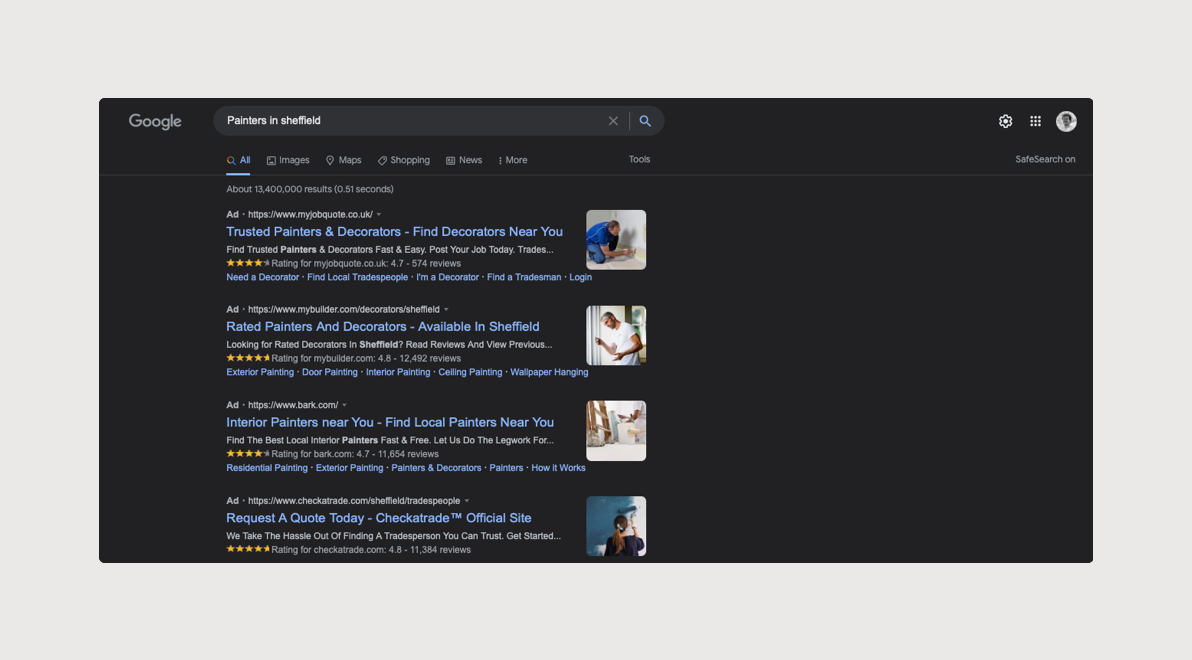Open the 'Need a Decorator' sitelink
The image size is (1192, 660).
coord(262,278)
